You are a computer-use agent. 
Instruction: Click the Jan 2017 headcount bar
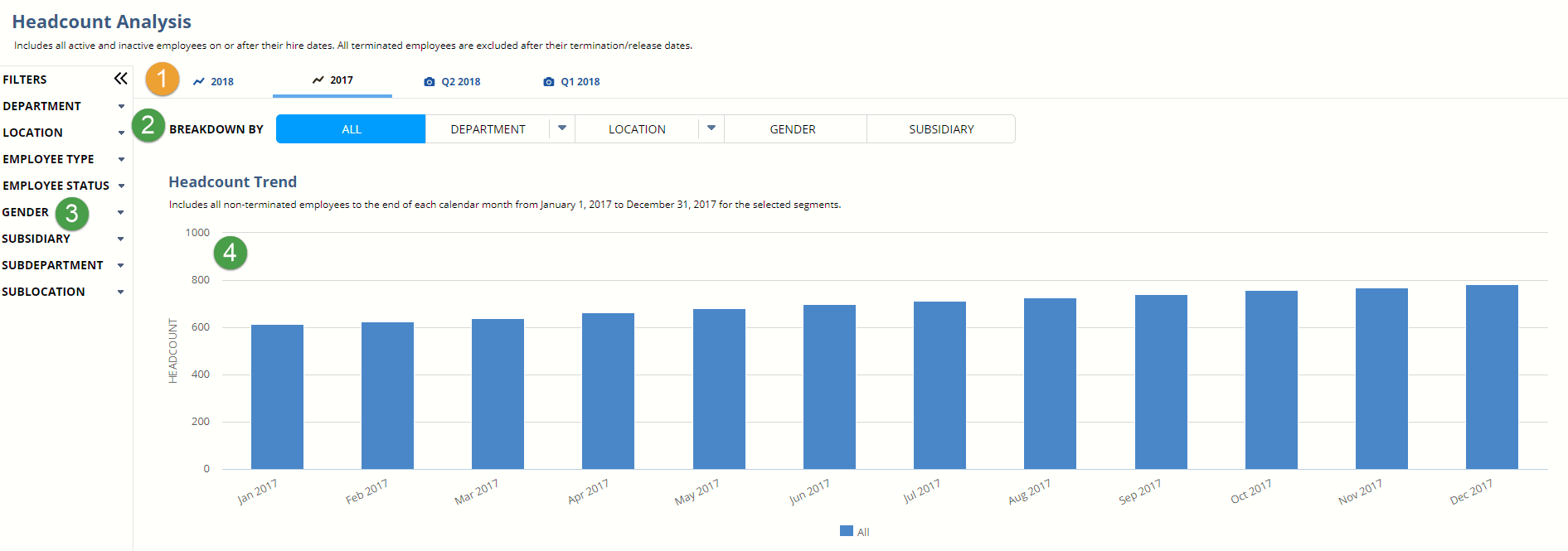pos(277,397)
